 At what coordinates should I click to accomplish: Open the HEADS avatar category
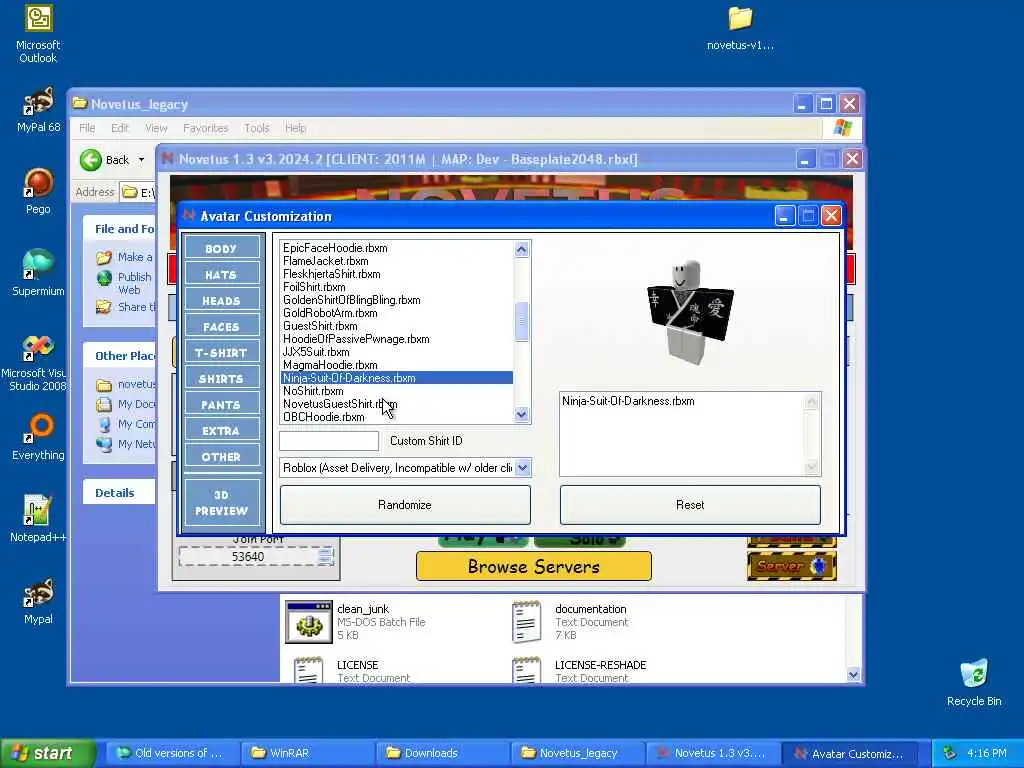pyautogui.click(x=221, y=300)
